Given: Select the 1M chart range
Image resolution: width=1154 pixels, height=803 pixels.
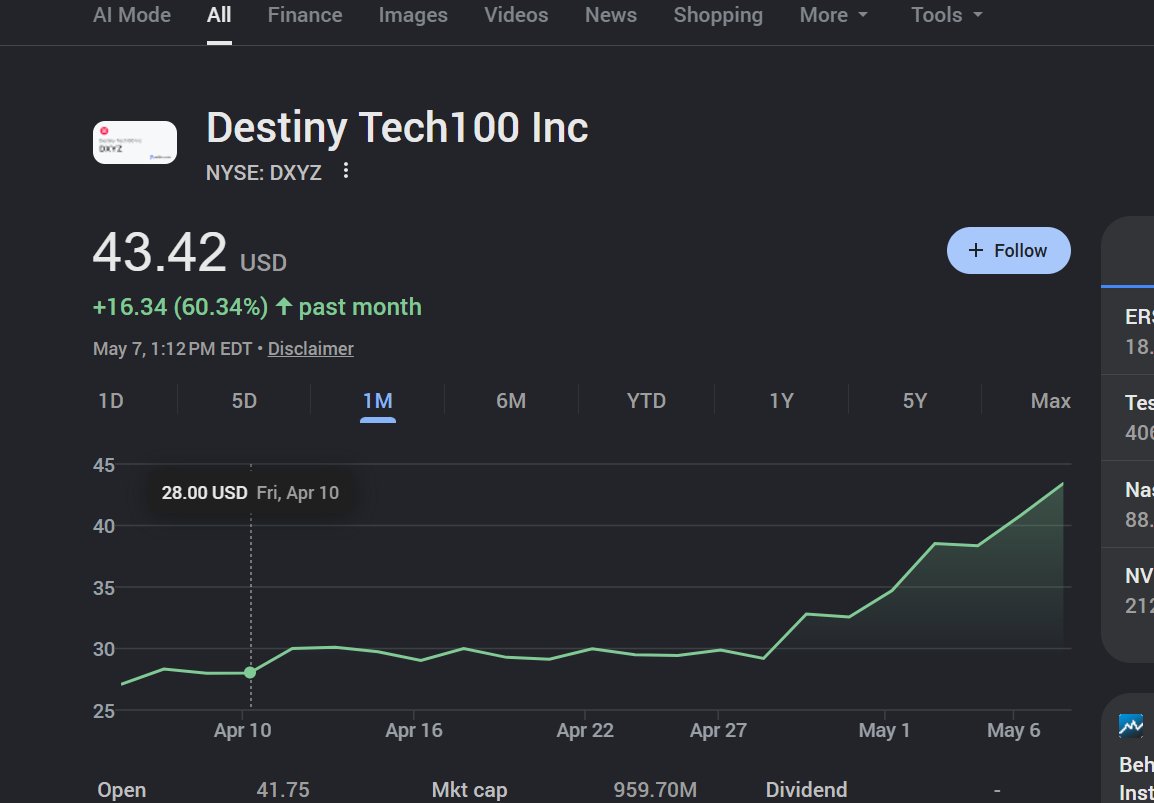Looking at the screenshot, I should pos(378,401).
